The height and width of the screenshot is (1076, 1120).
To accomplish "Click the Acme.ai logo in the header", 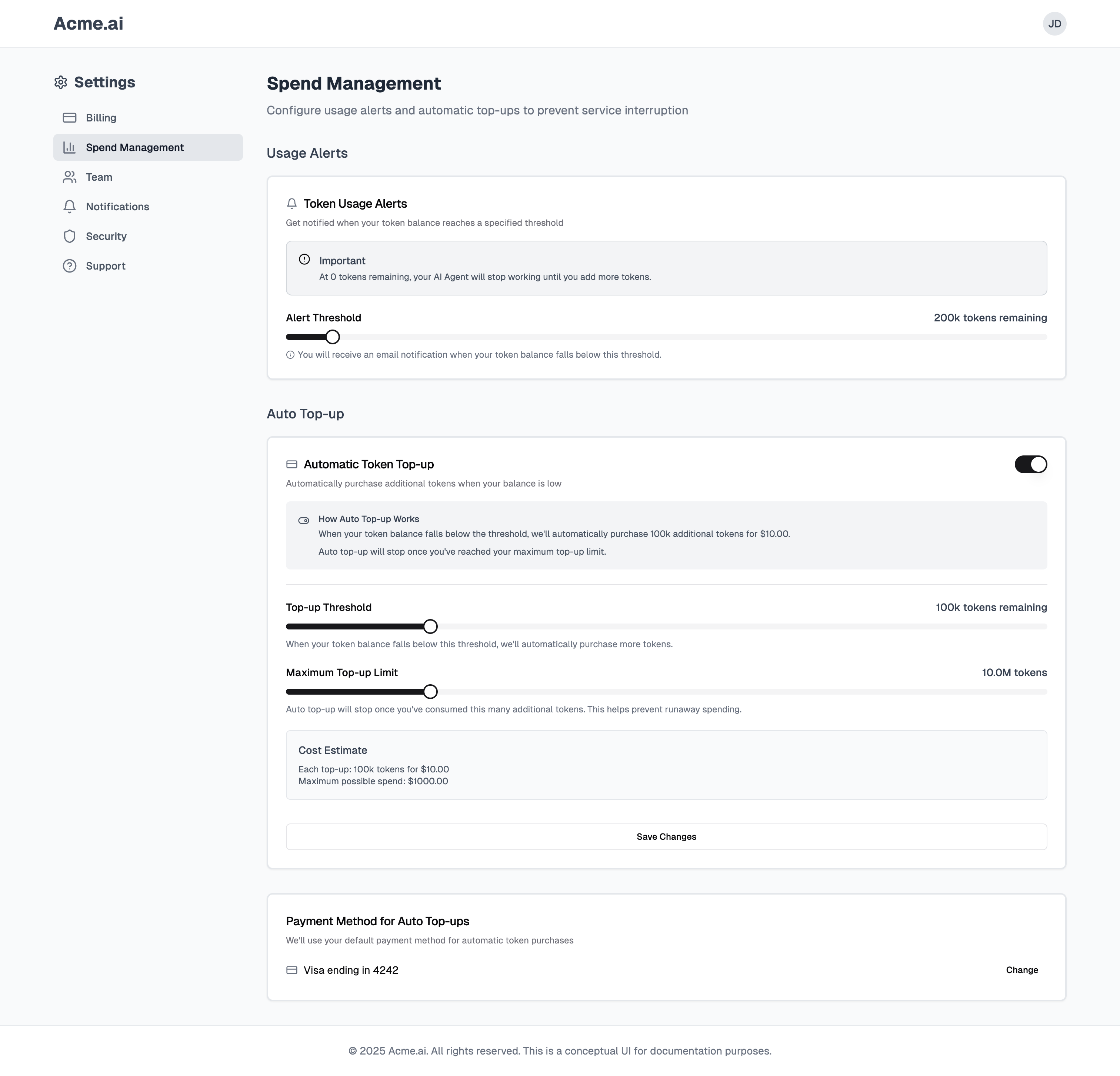I will (89, 23).
